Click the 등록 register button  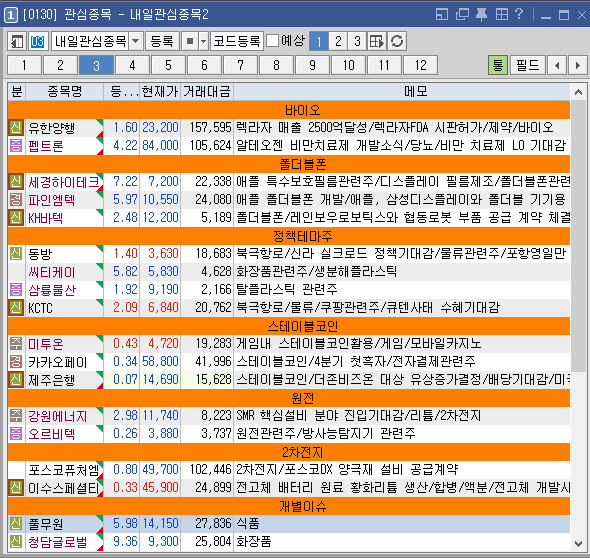[x=162, y=41]
